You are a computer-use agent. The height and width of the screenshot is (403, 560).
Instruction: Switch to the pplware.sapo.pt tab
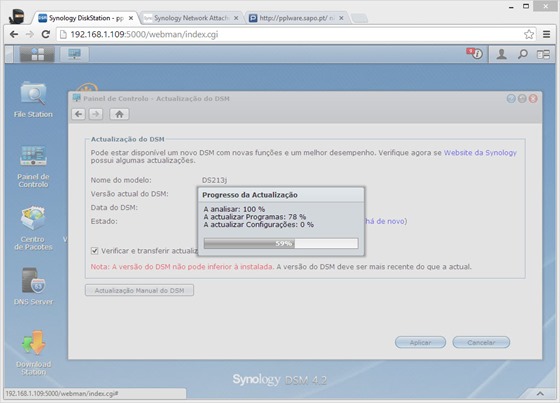[x=296, y=18]
